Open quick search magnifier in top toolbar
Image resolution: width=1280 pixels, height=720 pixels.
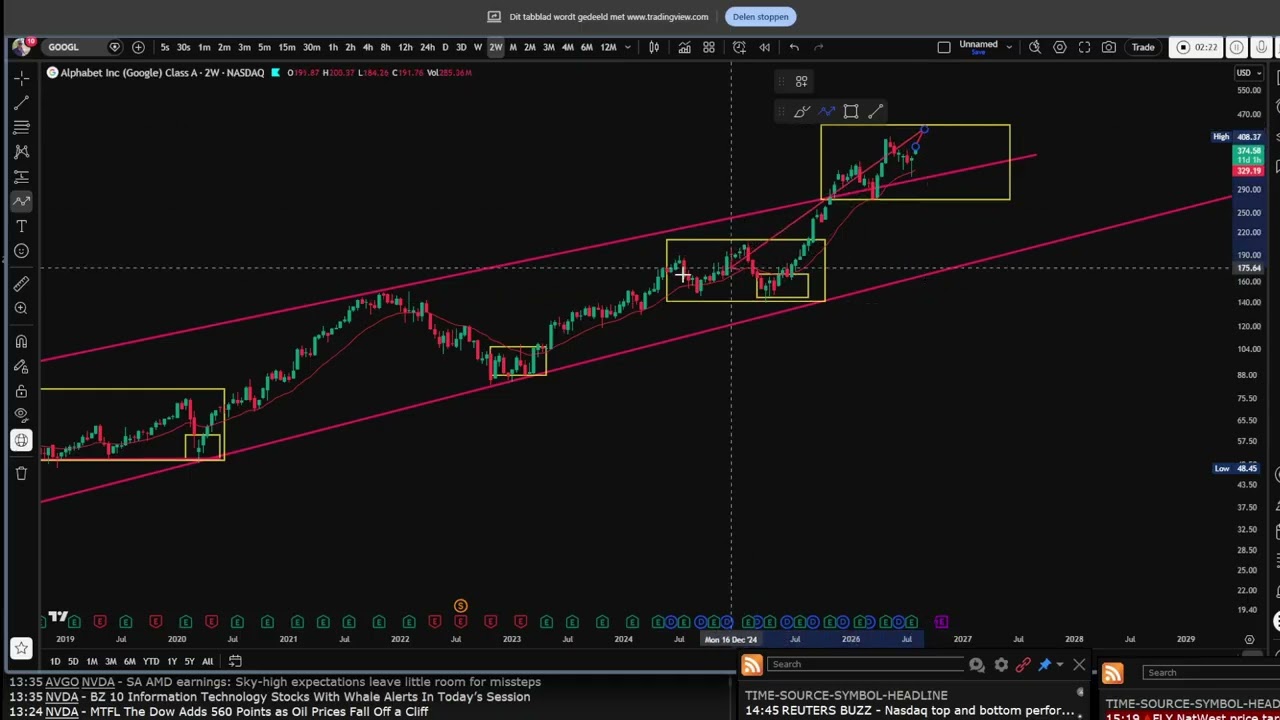click(1035, 47)
